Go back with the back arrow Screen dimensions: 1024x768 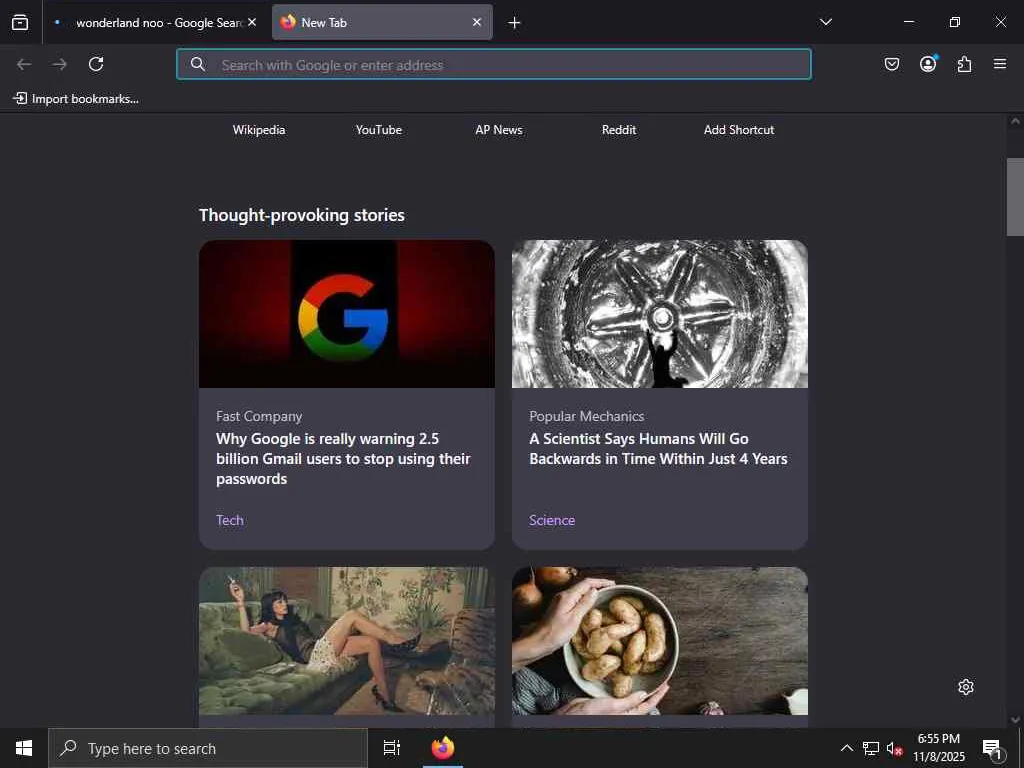click(x=24, y=64)
